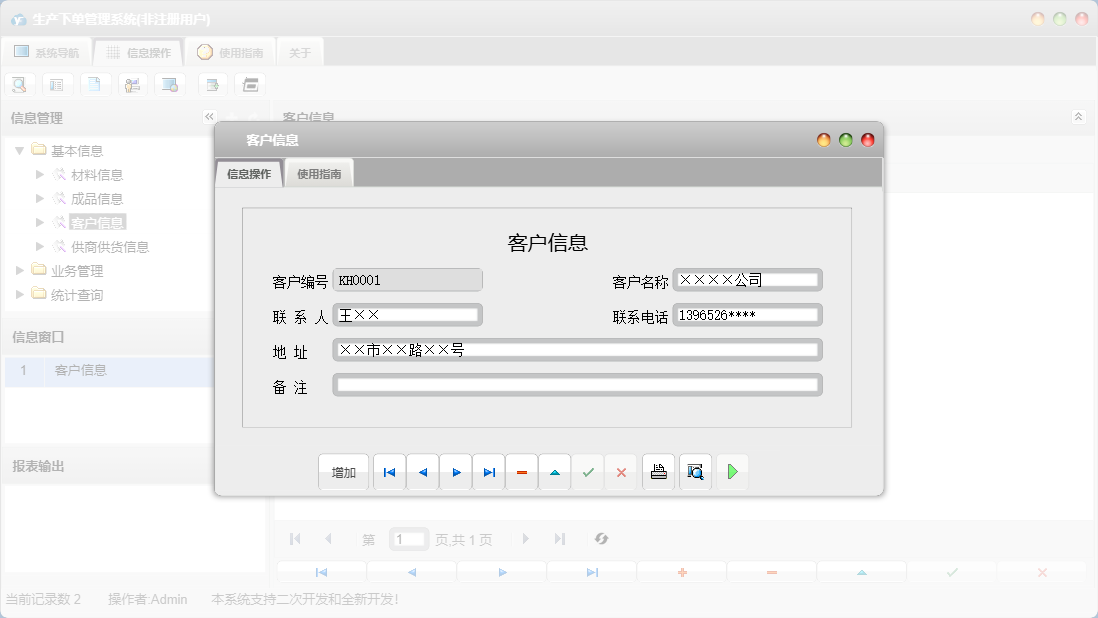Open the report list icon in the toolbar

click(x=57, y=84)
